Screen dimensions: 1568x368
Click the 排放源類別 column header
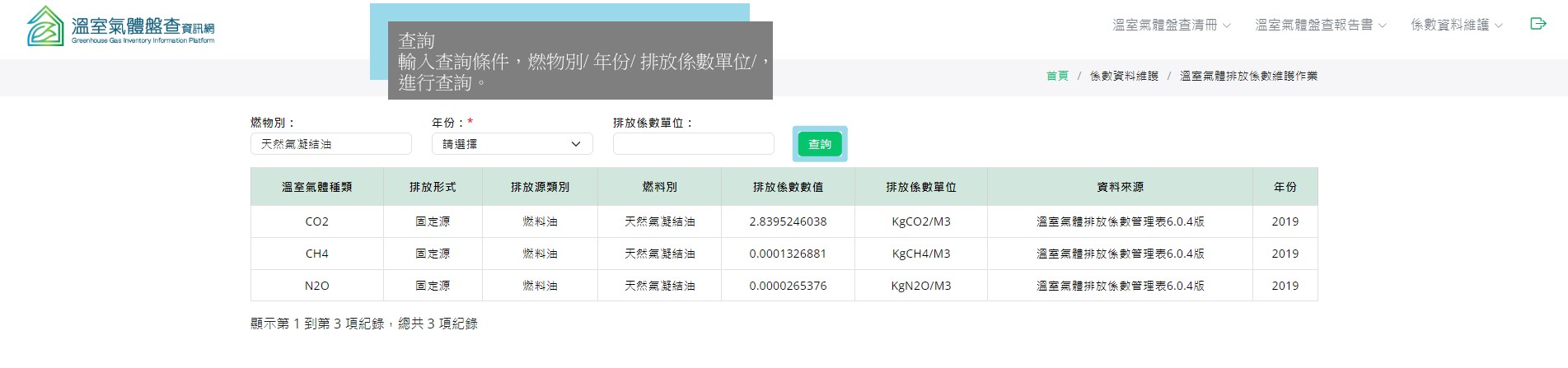540,187
